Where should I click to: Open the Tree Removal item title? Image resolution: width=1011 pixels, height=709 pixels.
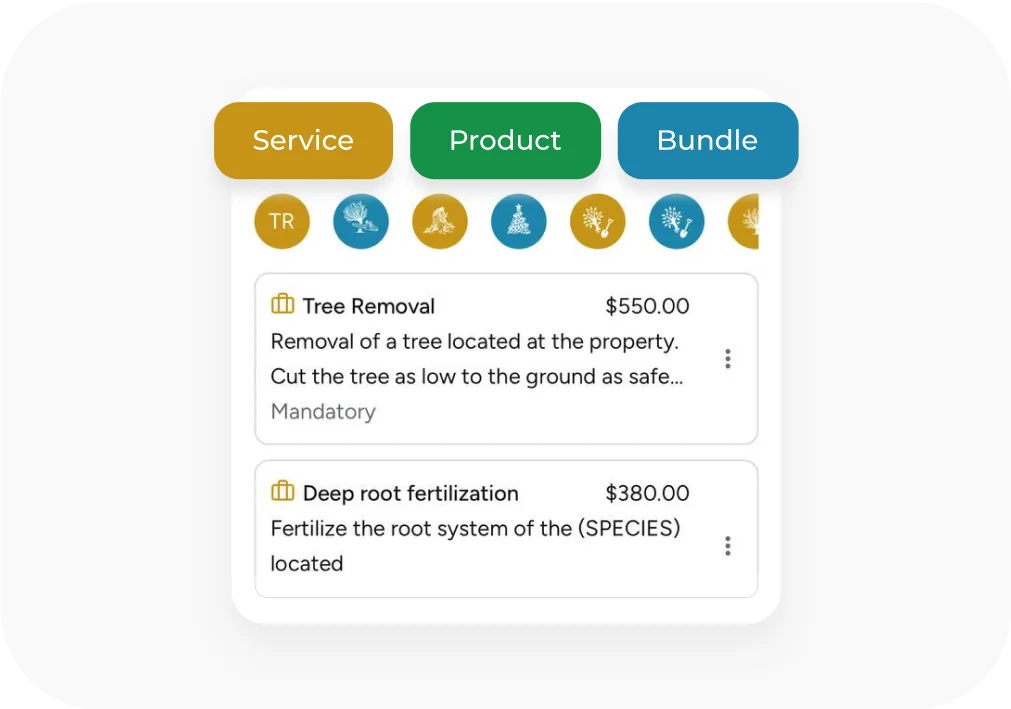point(369,306)
